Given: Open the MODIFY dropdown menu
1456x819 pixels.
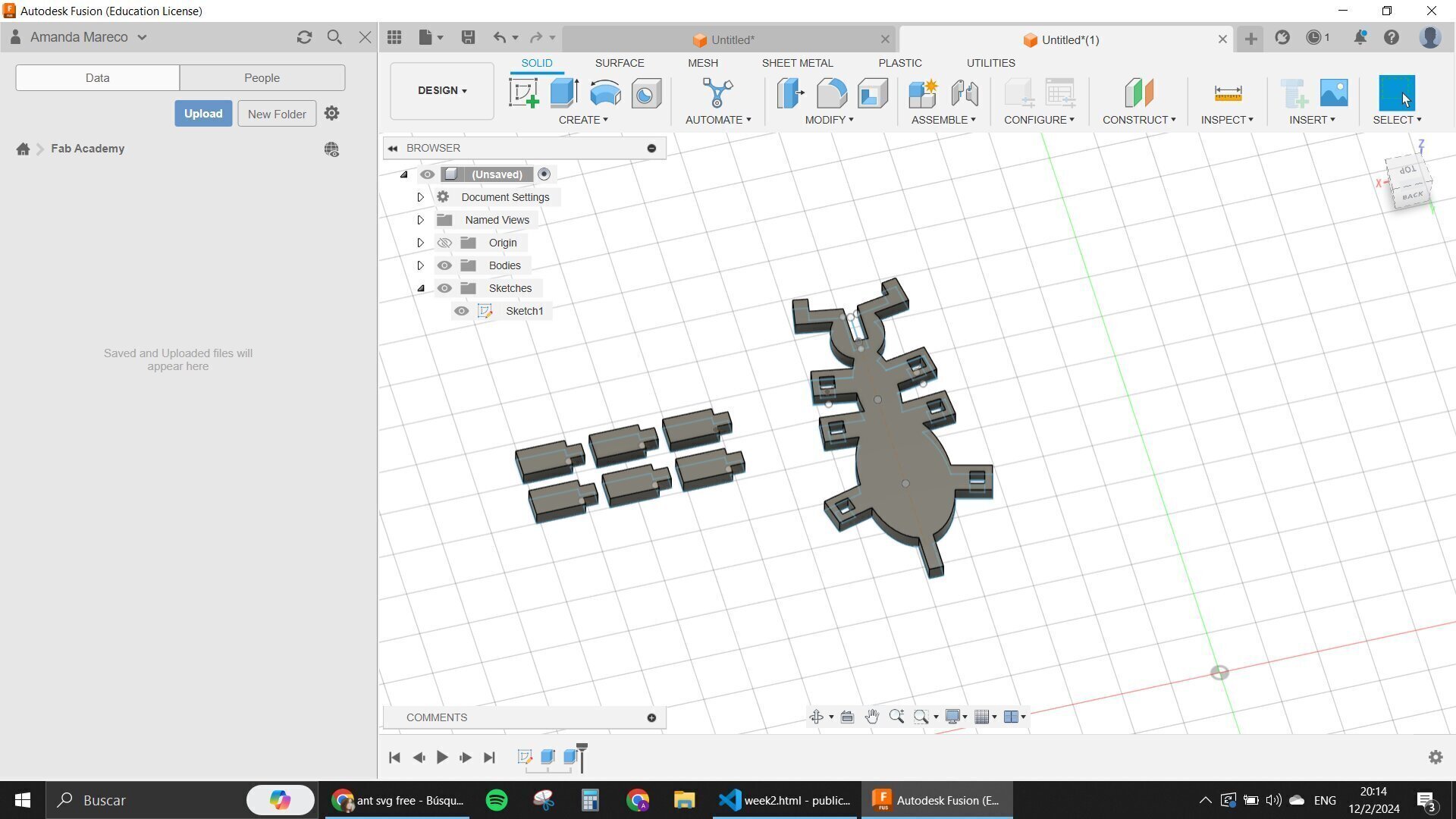Looking at the screenshot, I should pos(829,120).
